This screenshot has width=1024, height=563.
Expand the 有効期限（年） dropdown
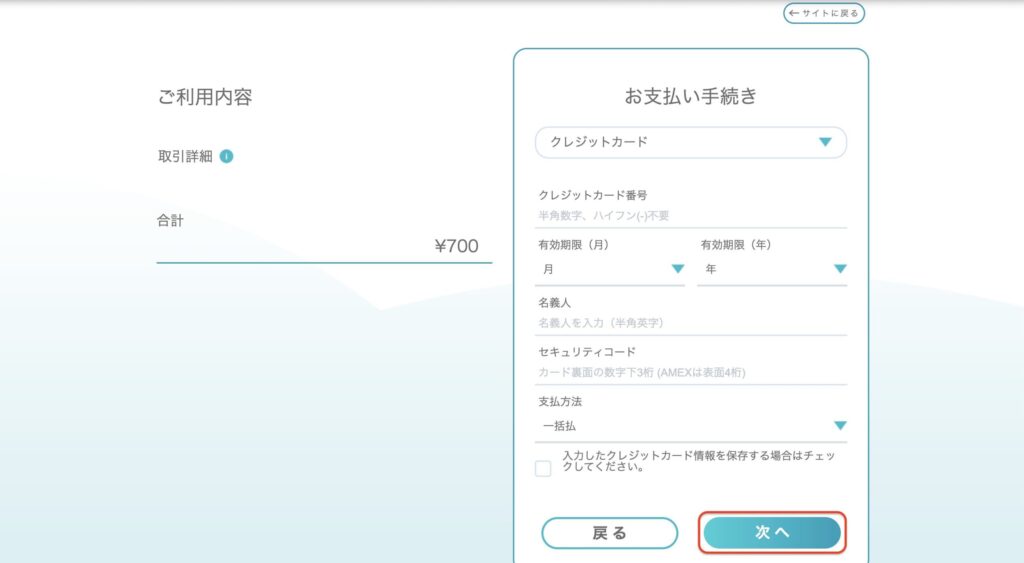(771, 269)
